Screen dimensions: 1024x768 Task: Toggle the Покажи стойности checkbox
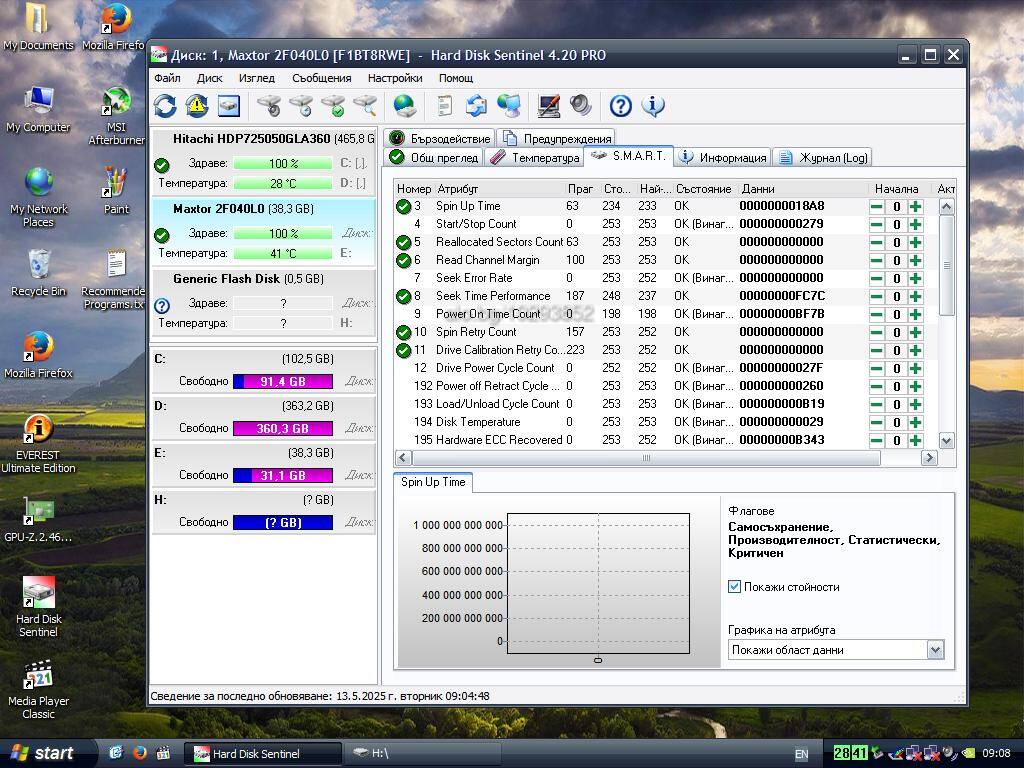pos(735,586)
